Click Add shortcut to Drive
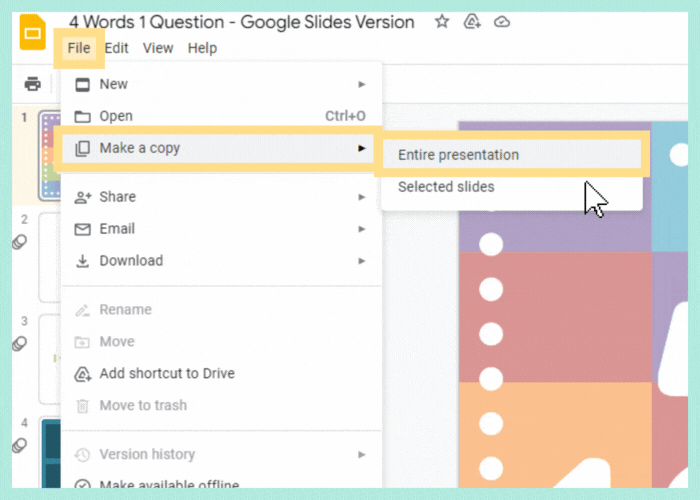700x500 pixels. (x=167, y=374)
